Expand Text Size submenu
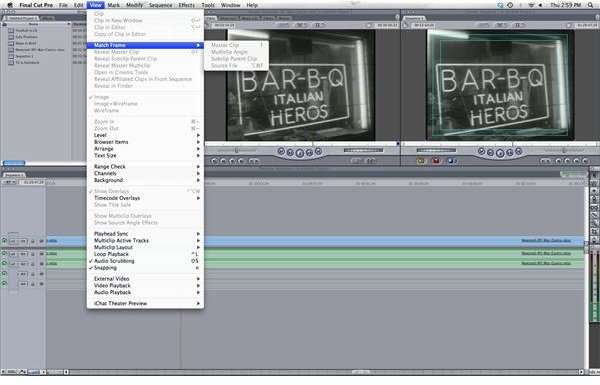The width and height of the screenshot is (600, 385). tap(145, 156)
